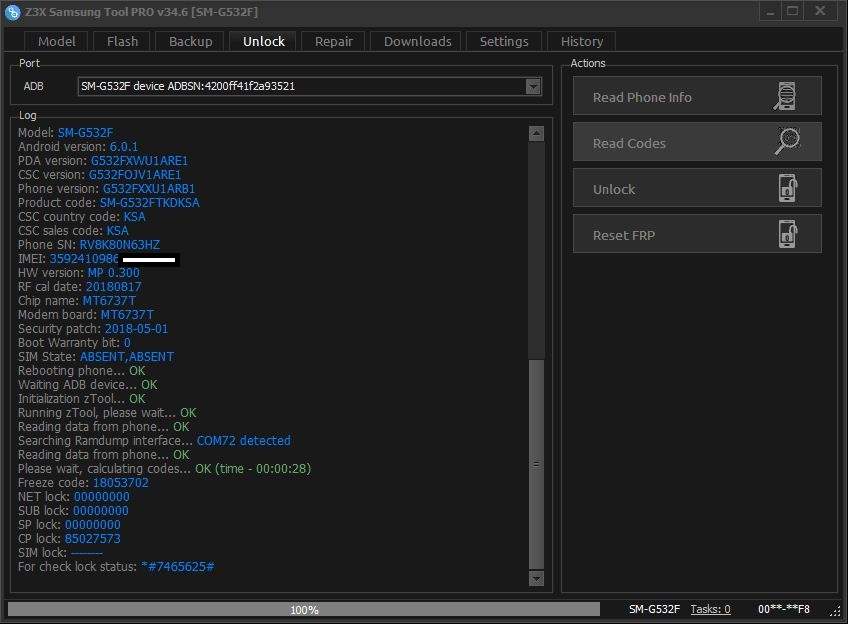Click the Read Phone Info button

tap(697, 96)
